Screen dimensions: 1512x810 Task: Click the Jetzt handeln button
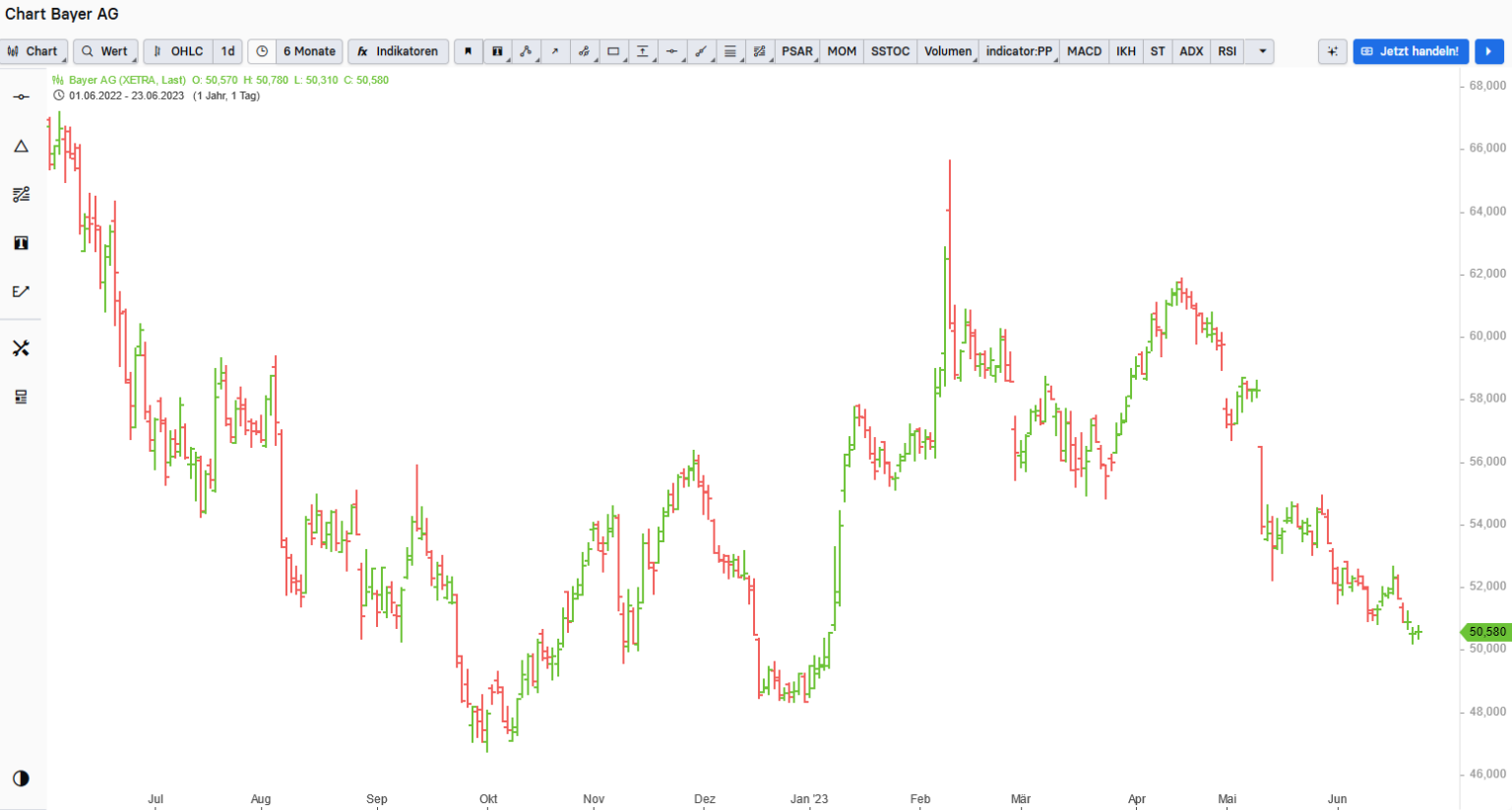tap(1411, 51)
